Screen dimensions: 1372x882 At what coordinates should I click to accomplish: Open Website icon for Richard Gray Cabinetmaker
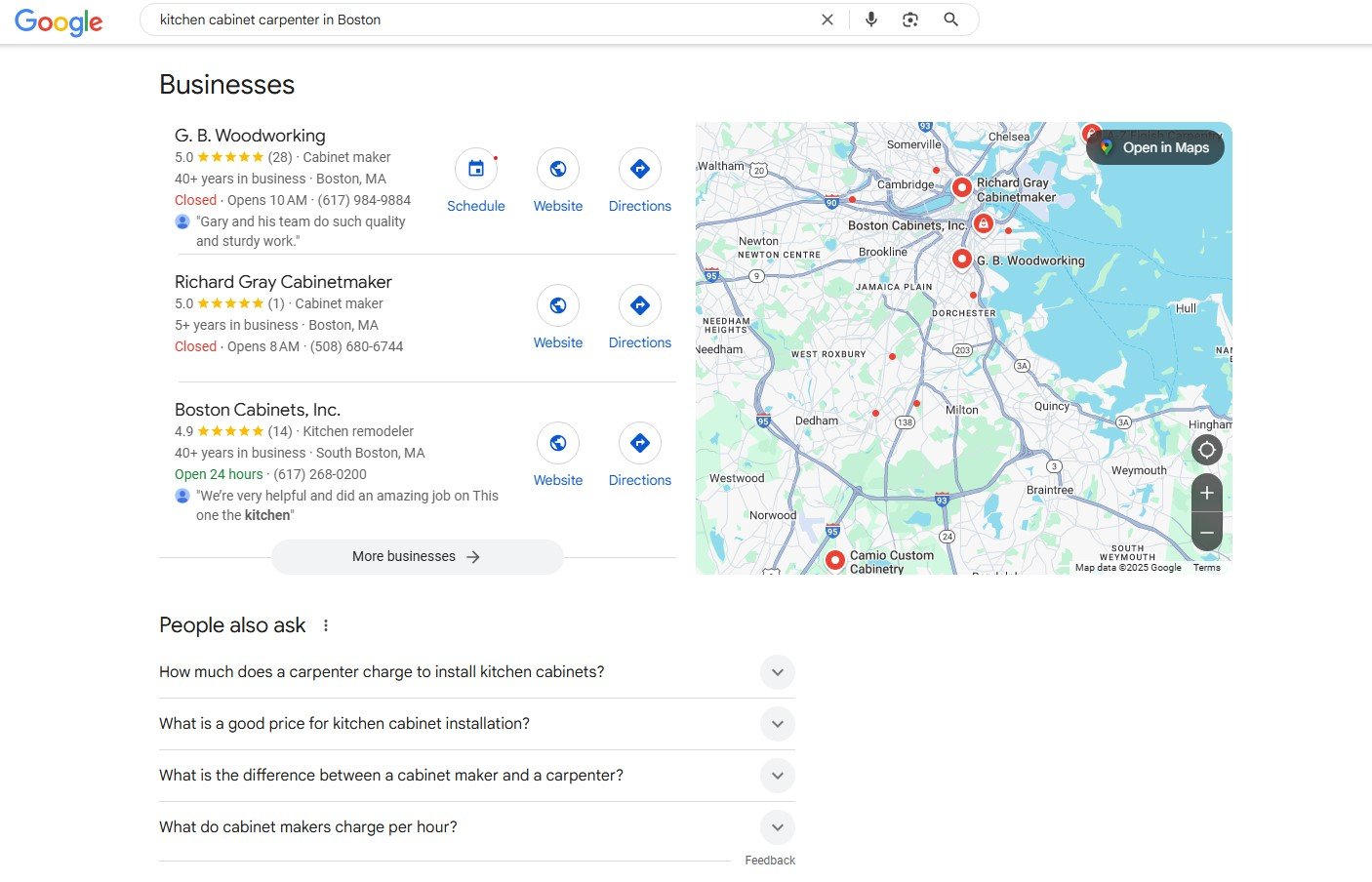[558, 305]
